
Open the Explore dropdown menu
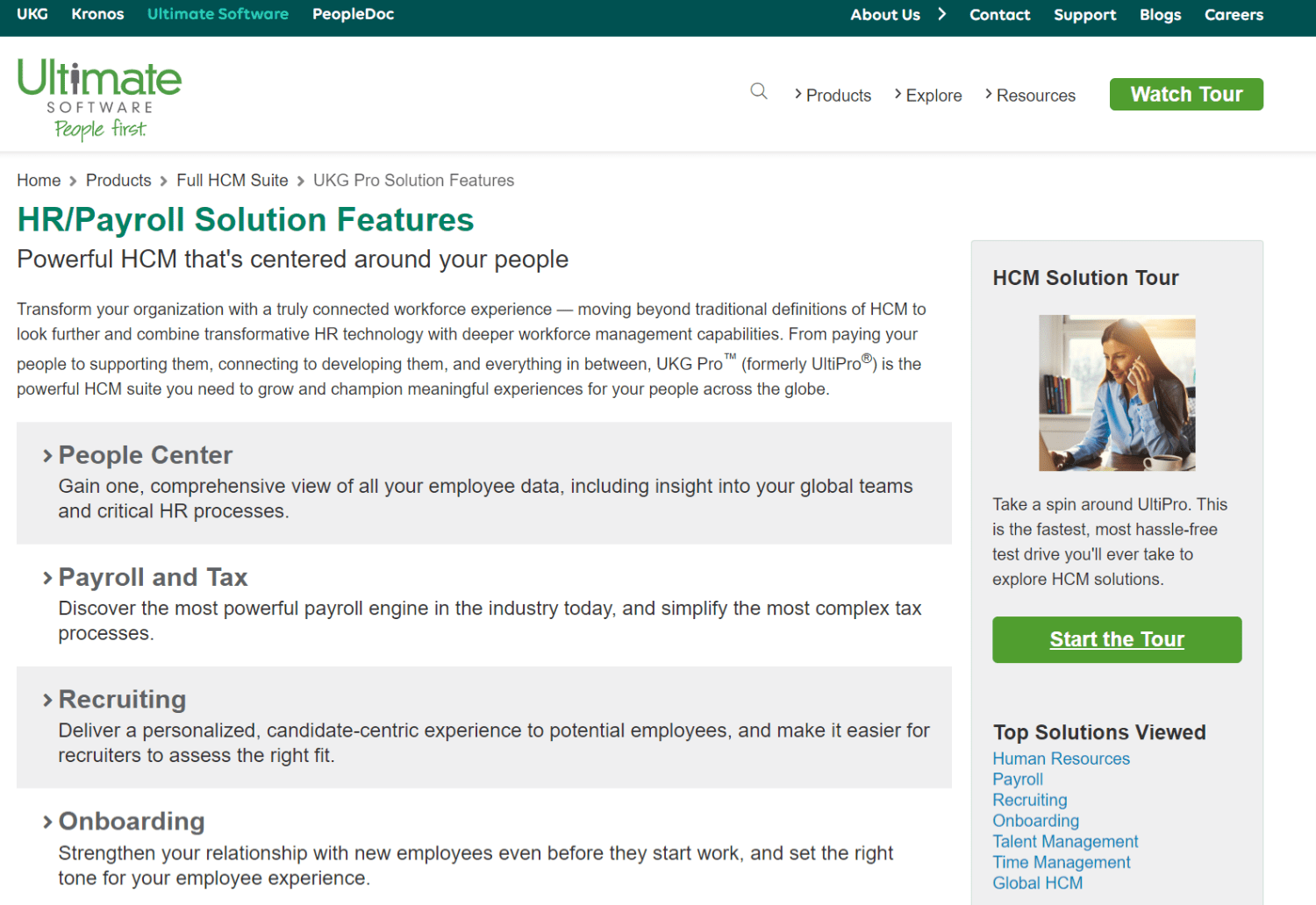928,95
